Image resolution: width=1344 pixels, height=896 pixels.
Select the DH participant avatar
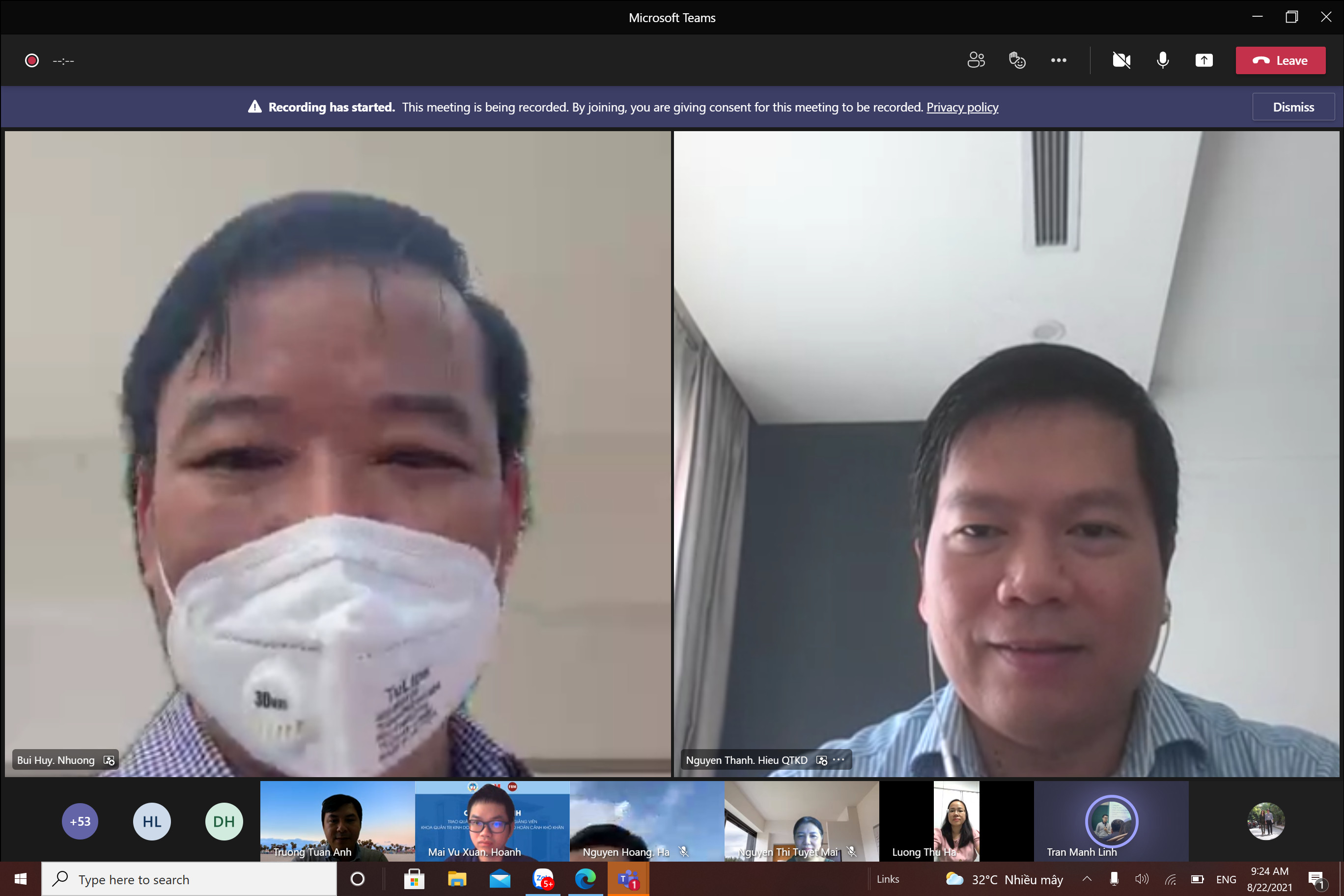point(224,821)
